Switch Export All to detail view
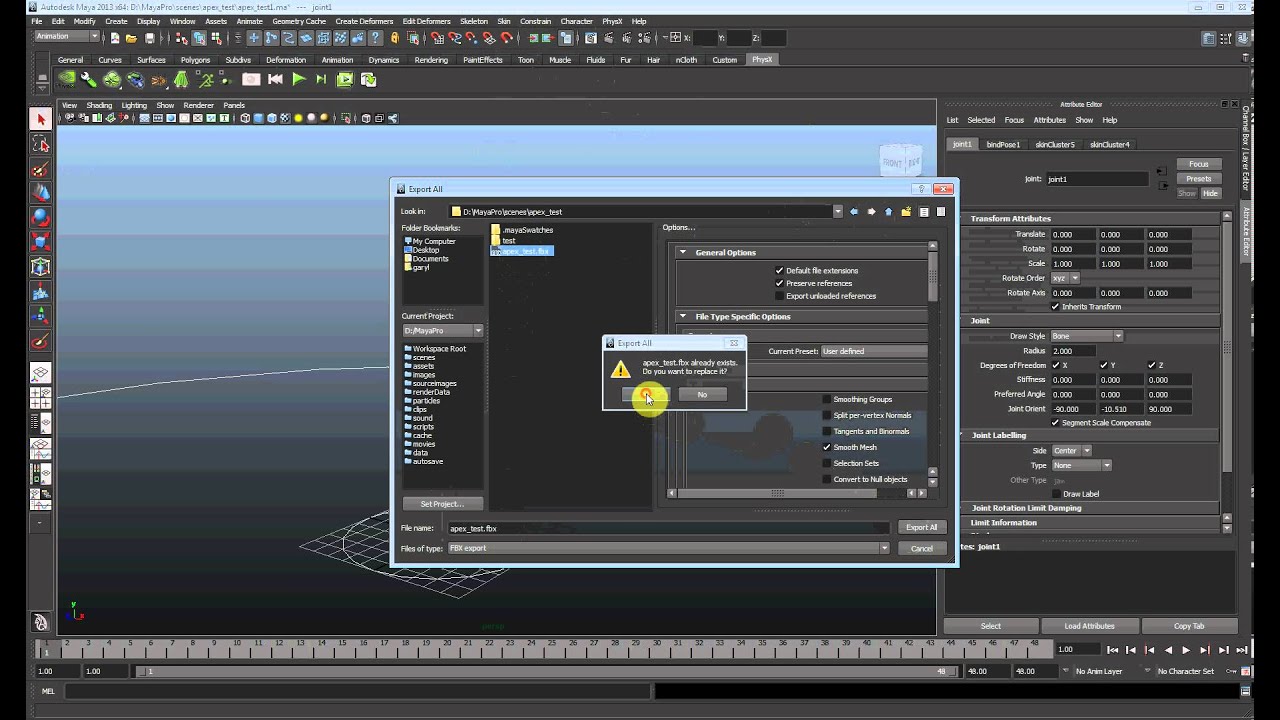The height and width of the screenshot is (720, 1280). (x=941, y=212)
